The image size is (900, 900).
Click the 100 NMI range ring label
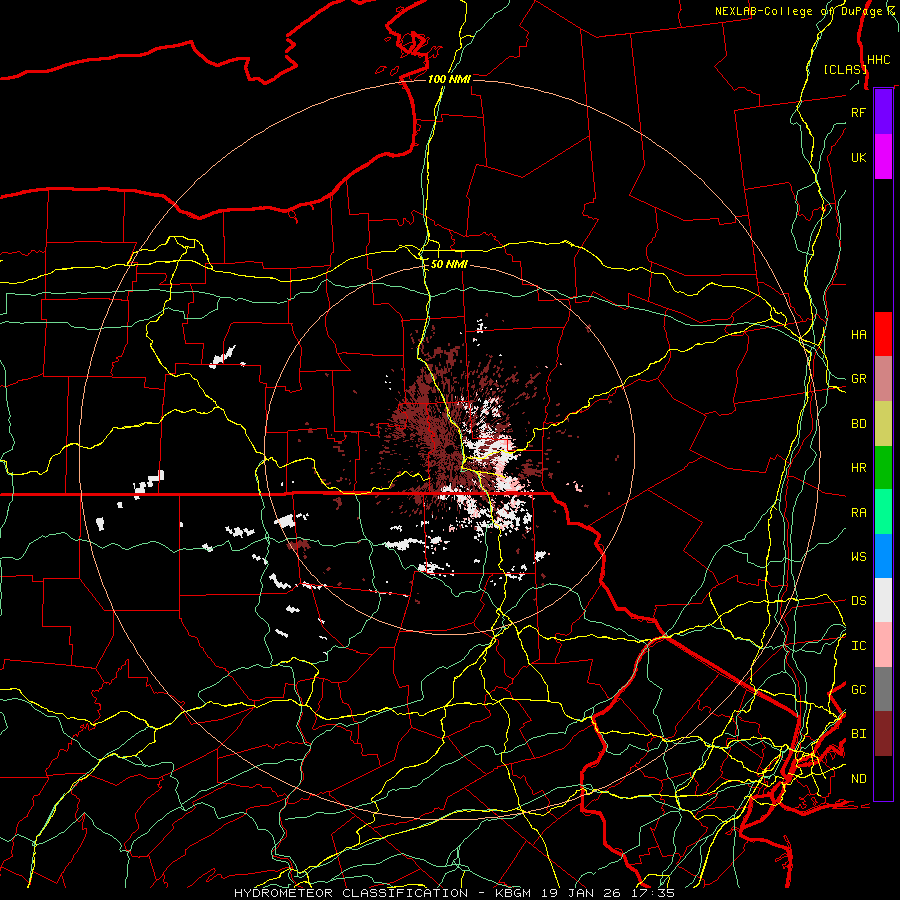[x=449, y=79]
